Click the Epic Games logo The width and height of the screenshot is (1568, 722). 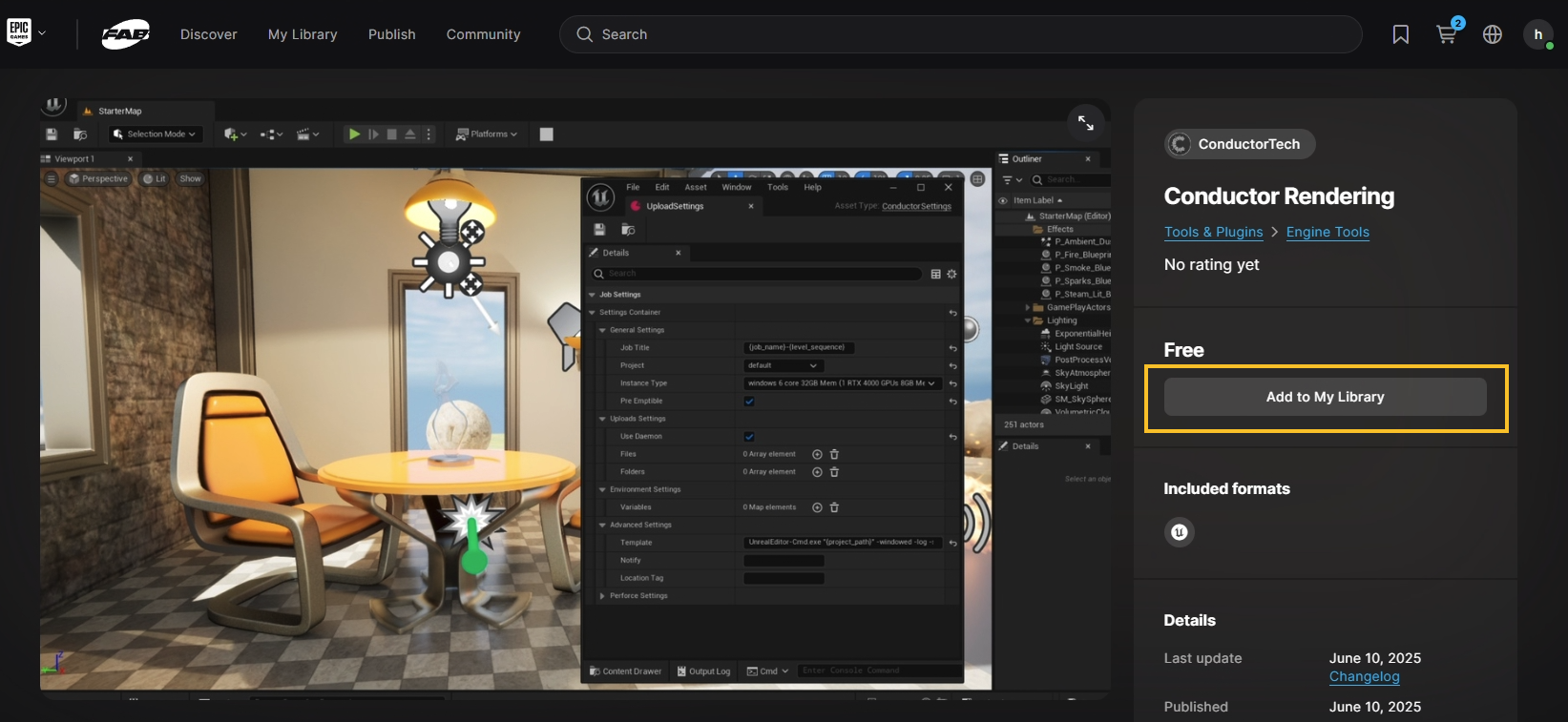pyautogui.click(x=19, y=32)
